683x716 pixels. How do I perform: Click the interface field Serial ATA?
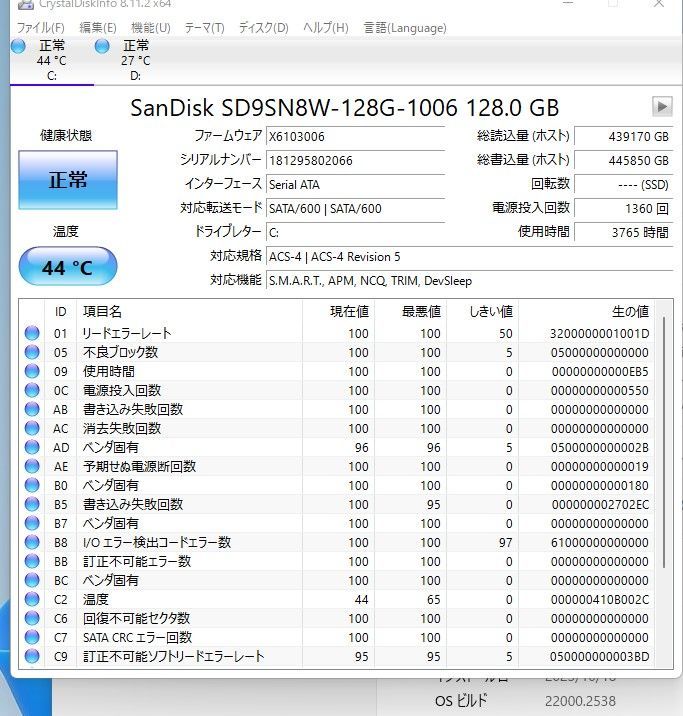[355, 184]
